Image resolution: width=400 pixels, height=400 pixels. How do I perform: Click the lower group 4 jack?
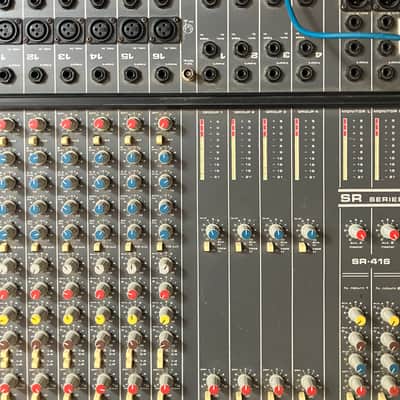pyautogui.click(x=306, y=73)
